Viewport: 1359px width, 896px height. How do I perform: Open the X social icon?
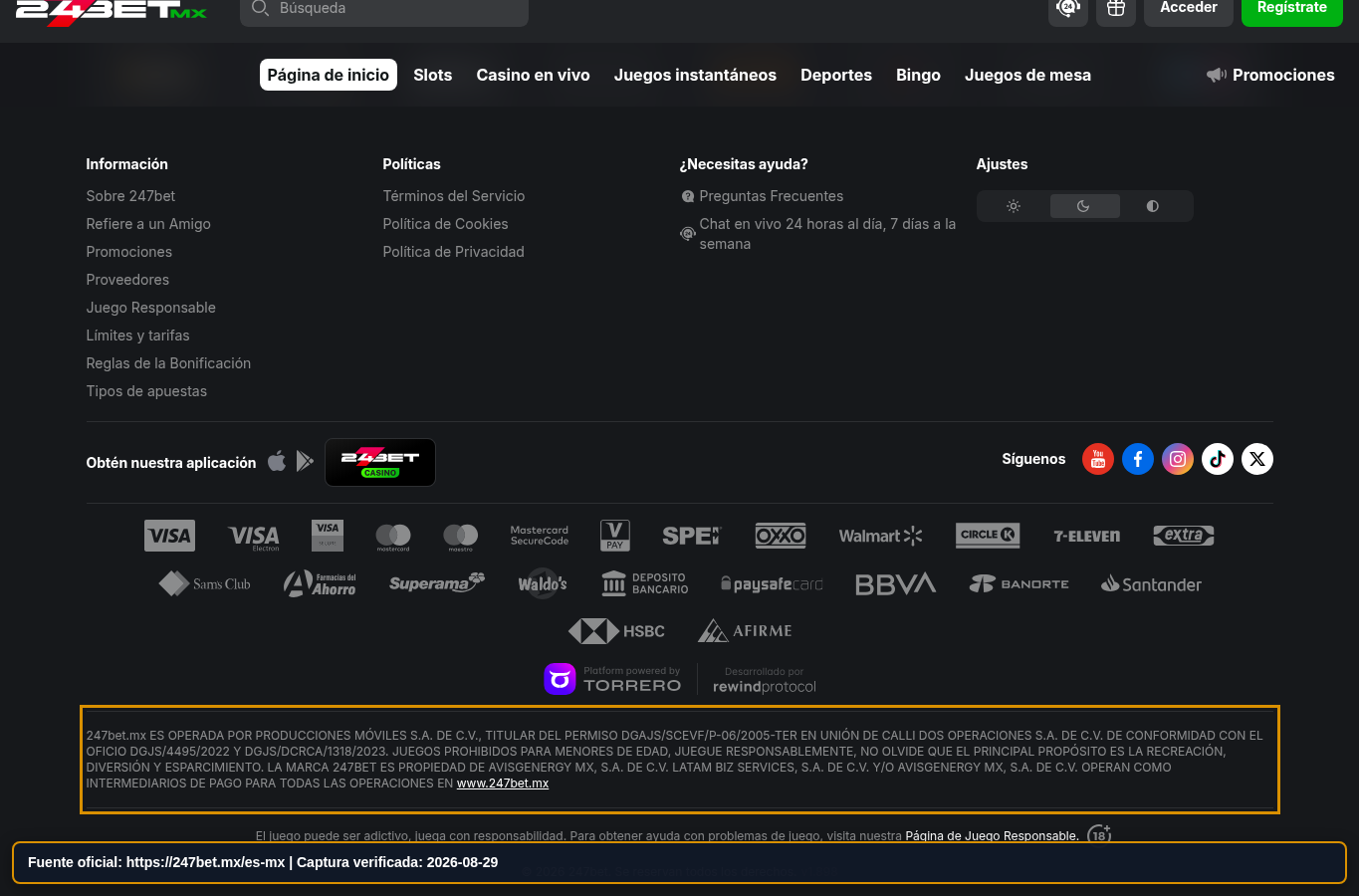pos(1257,459)
